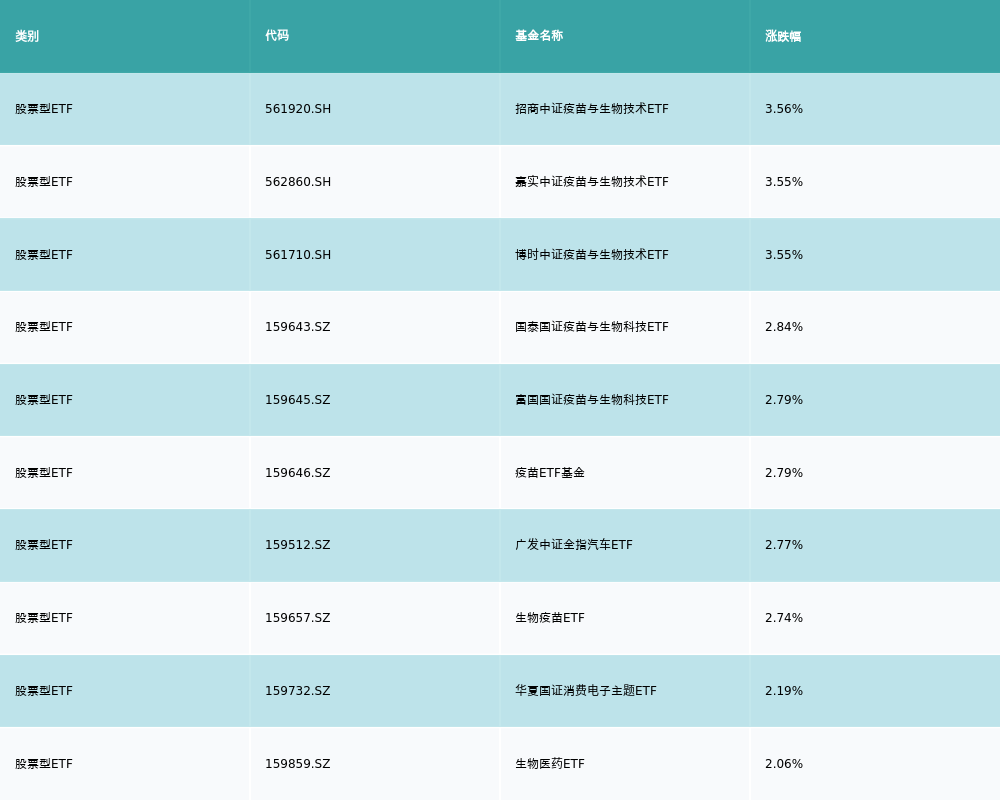Click fund name 生物医药ETF

coord(550,764)
